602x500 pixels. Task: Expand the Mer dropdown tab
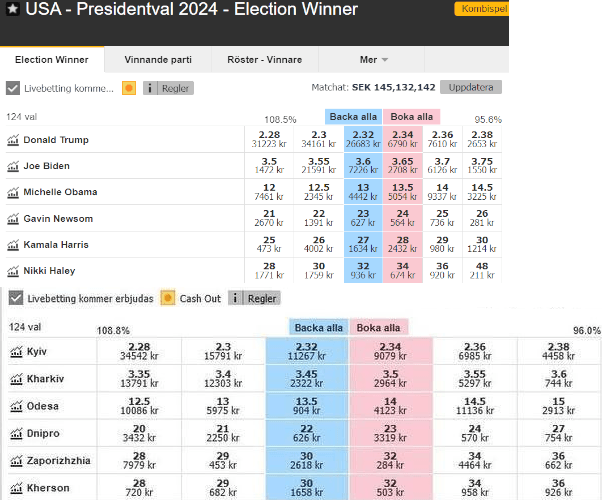pyautogui.click(x=372, y=60)
